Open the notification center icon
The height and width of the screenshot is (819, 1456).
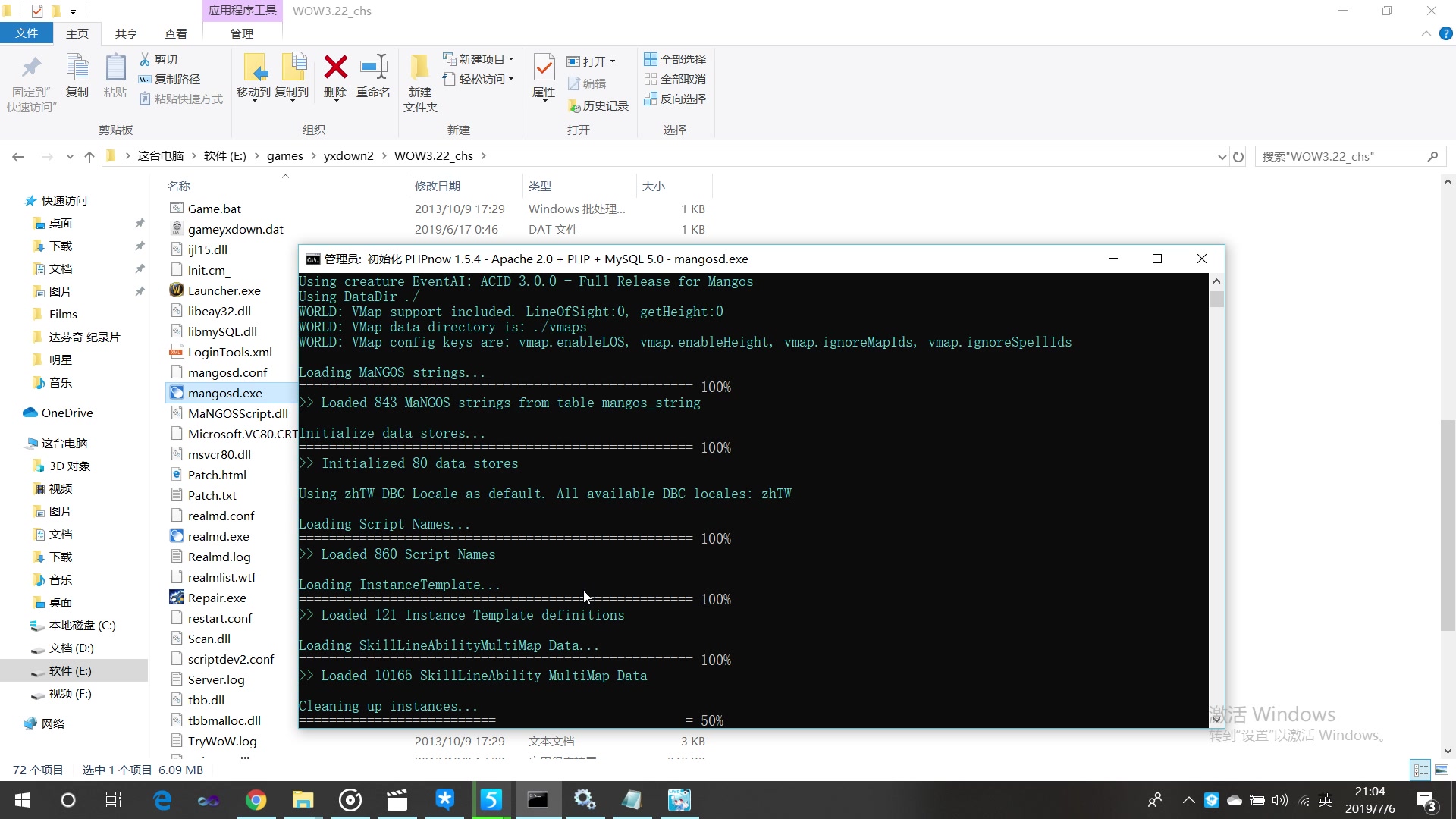(1426, 801)
